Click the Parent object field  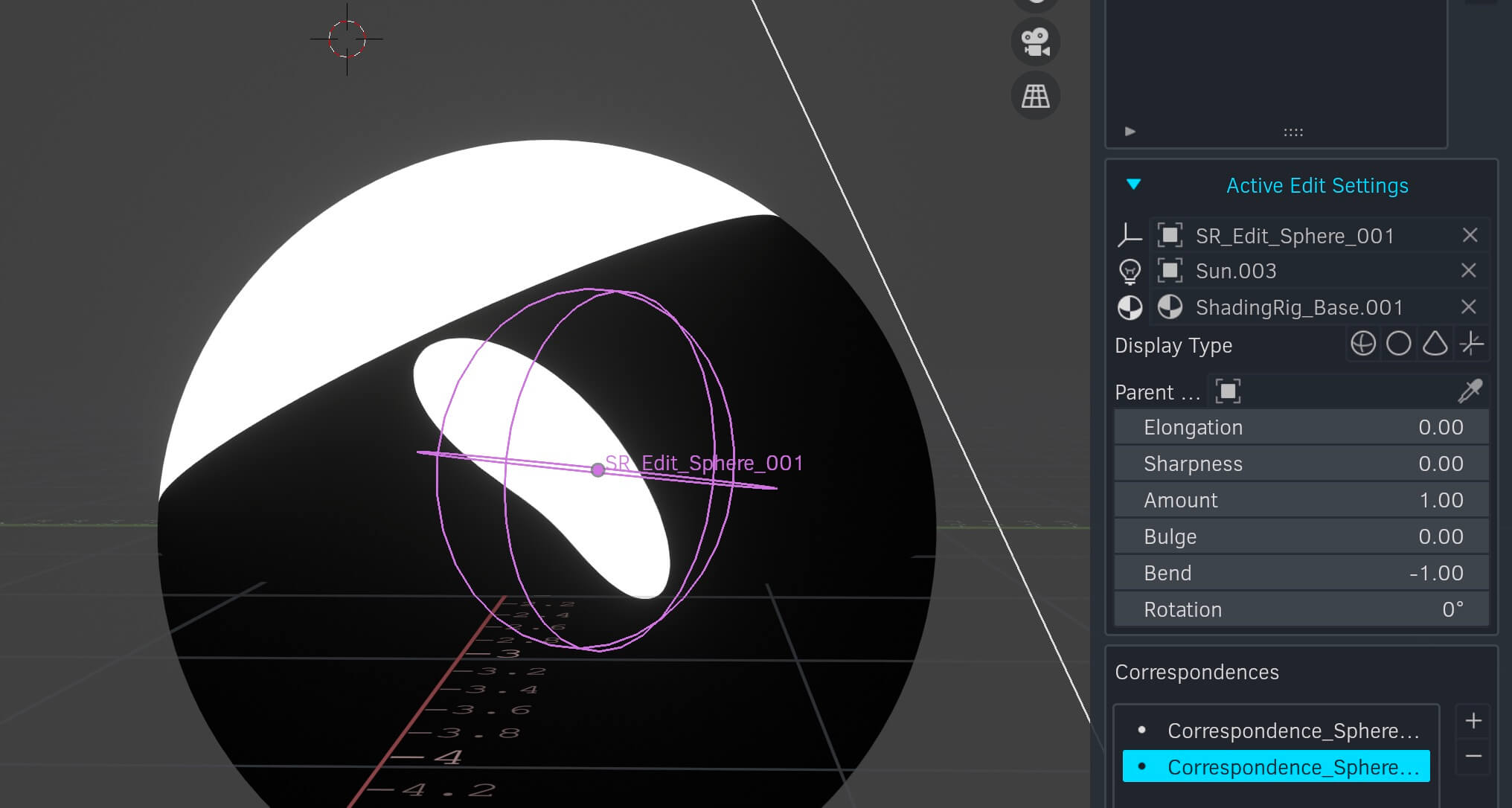[1330, 391]
